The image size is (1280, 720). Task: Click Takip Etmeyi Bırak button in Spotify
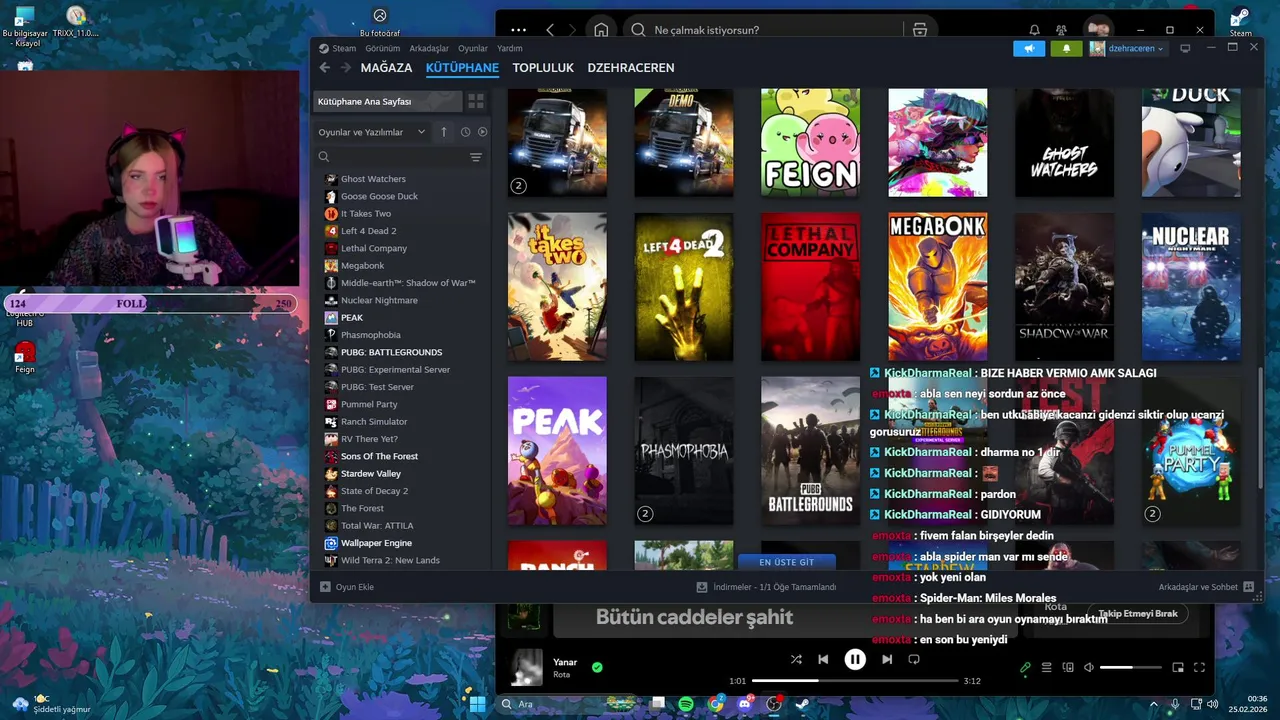pyautogui.click(x=1138, y=614)
